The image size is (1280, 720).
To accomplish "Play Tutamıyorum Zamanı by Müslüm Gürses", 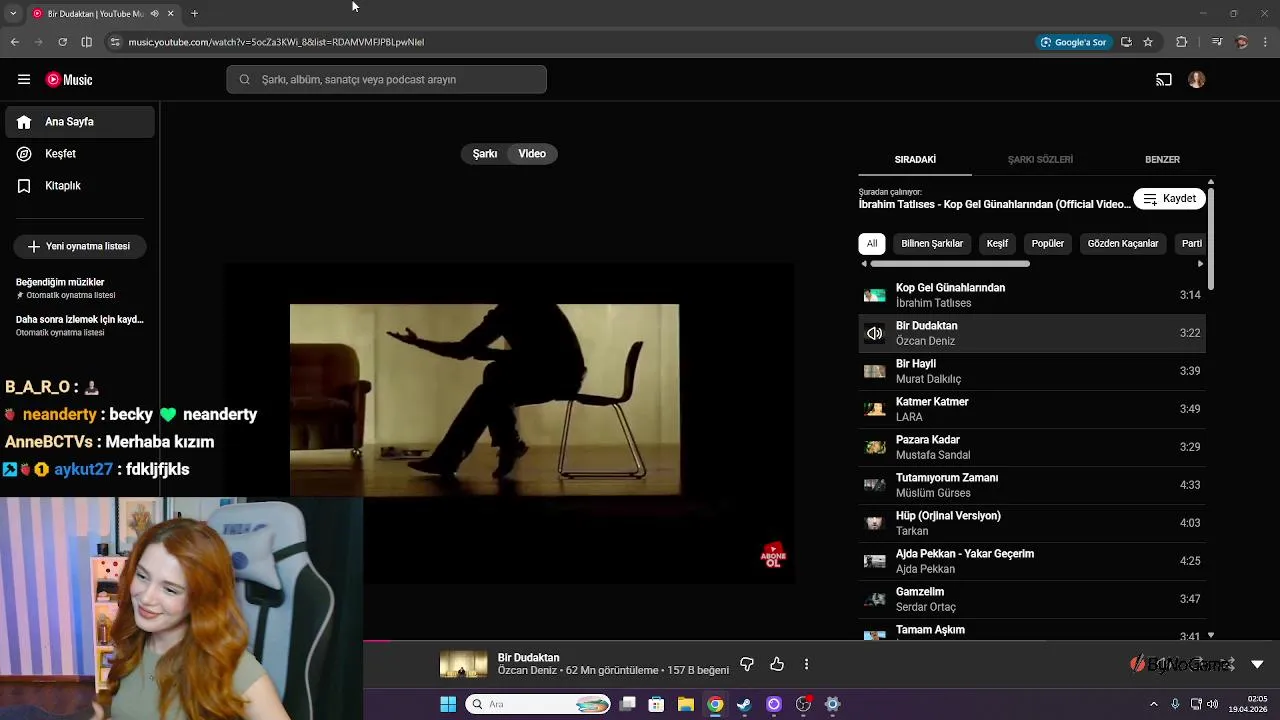I will click(1032, 485).
